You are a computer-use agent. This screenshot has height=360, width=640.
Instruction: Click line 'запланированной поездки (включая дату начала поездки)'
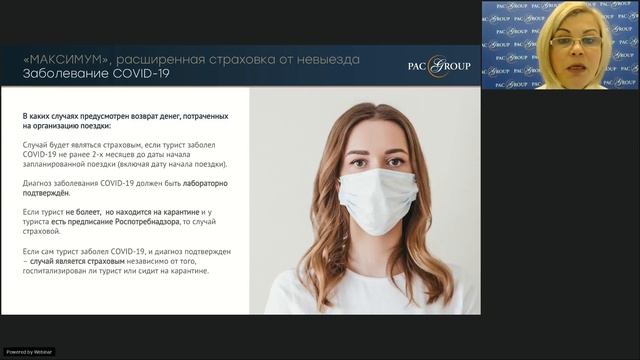pos(125,164)
